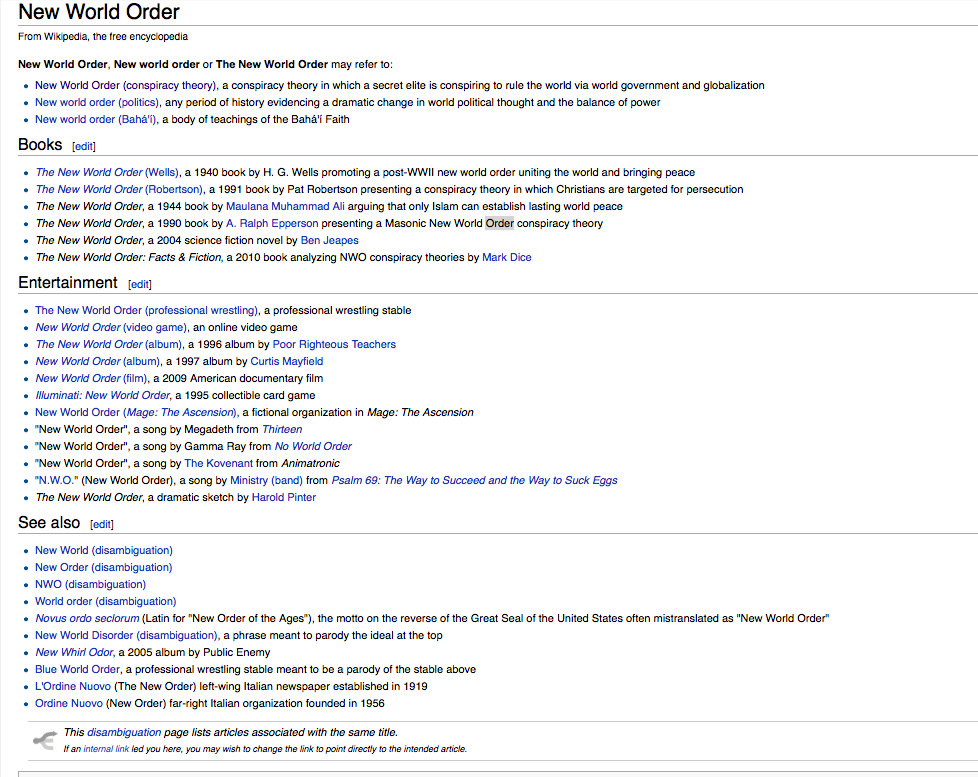Open the Ben Jeapes author link
978x777 pixels.
[329, 240]
